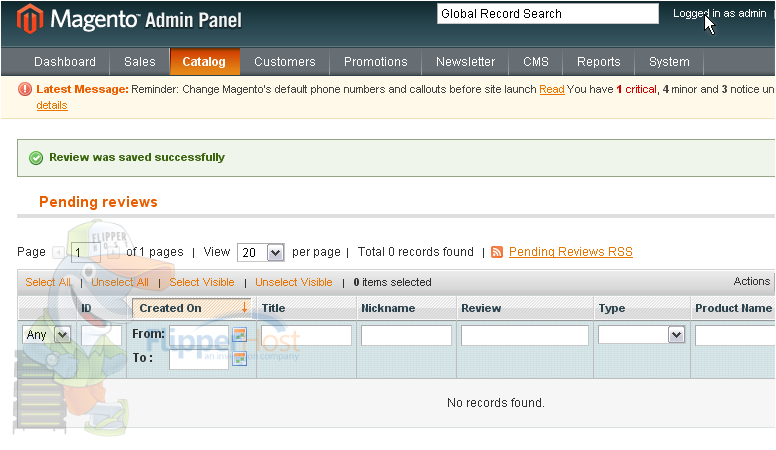Screen dimensions: 776x450
Task: Open the Any selection filter dropdown
Action: tap(46, 335)
